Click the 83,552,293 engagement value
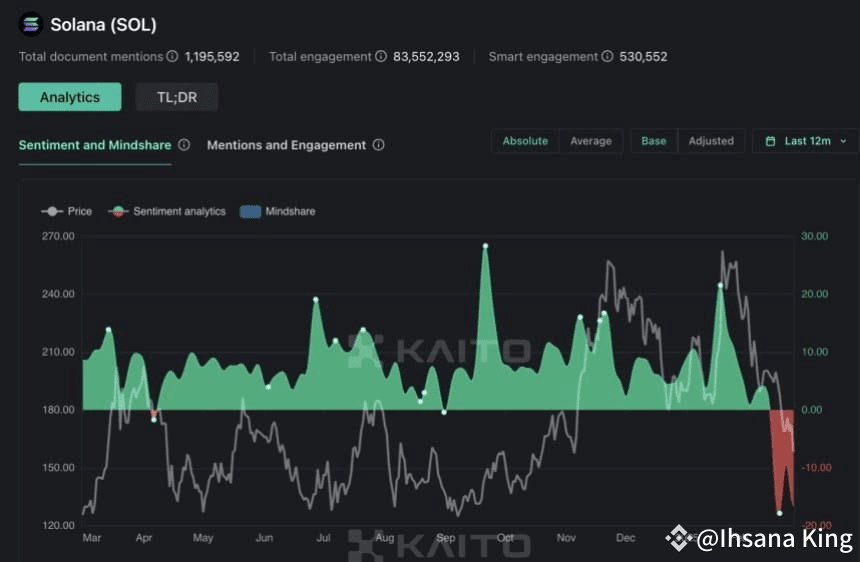Screen dimensions: 860x562 coord(426,56)
